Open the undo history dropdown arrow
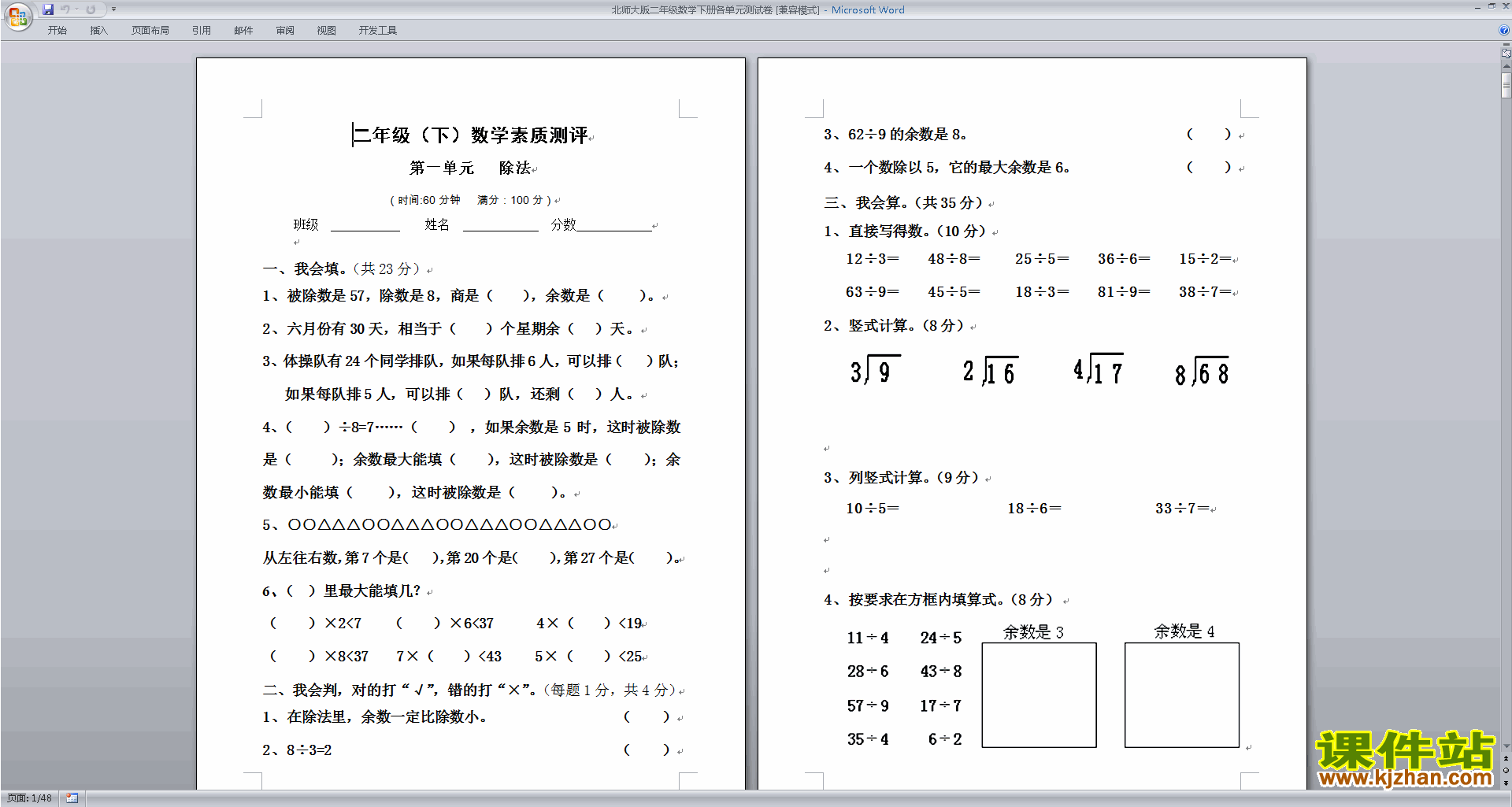1512x807 pixels. 76,9
